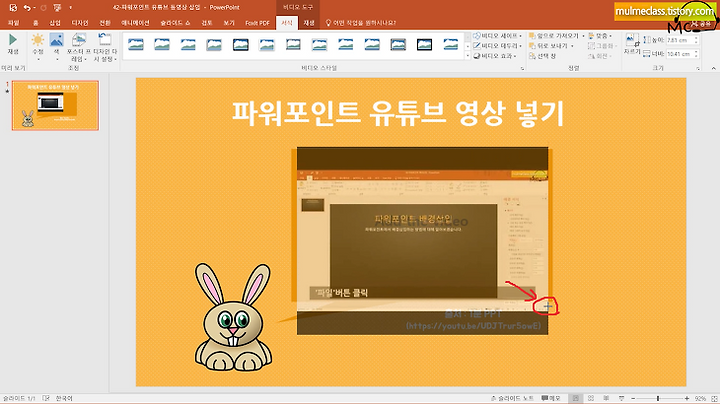Image resolution: width=720 pixels, height=404 pixels.
Task: Click the 너비 (Width) size field
Action: coord(680,54)
